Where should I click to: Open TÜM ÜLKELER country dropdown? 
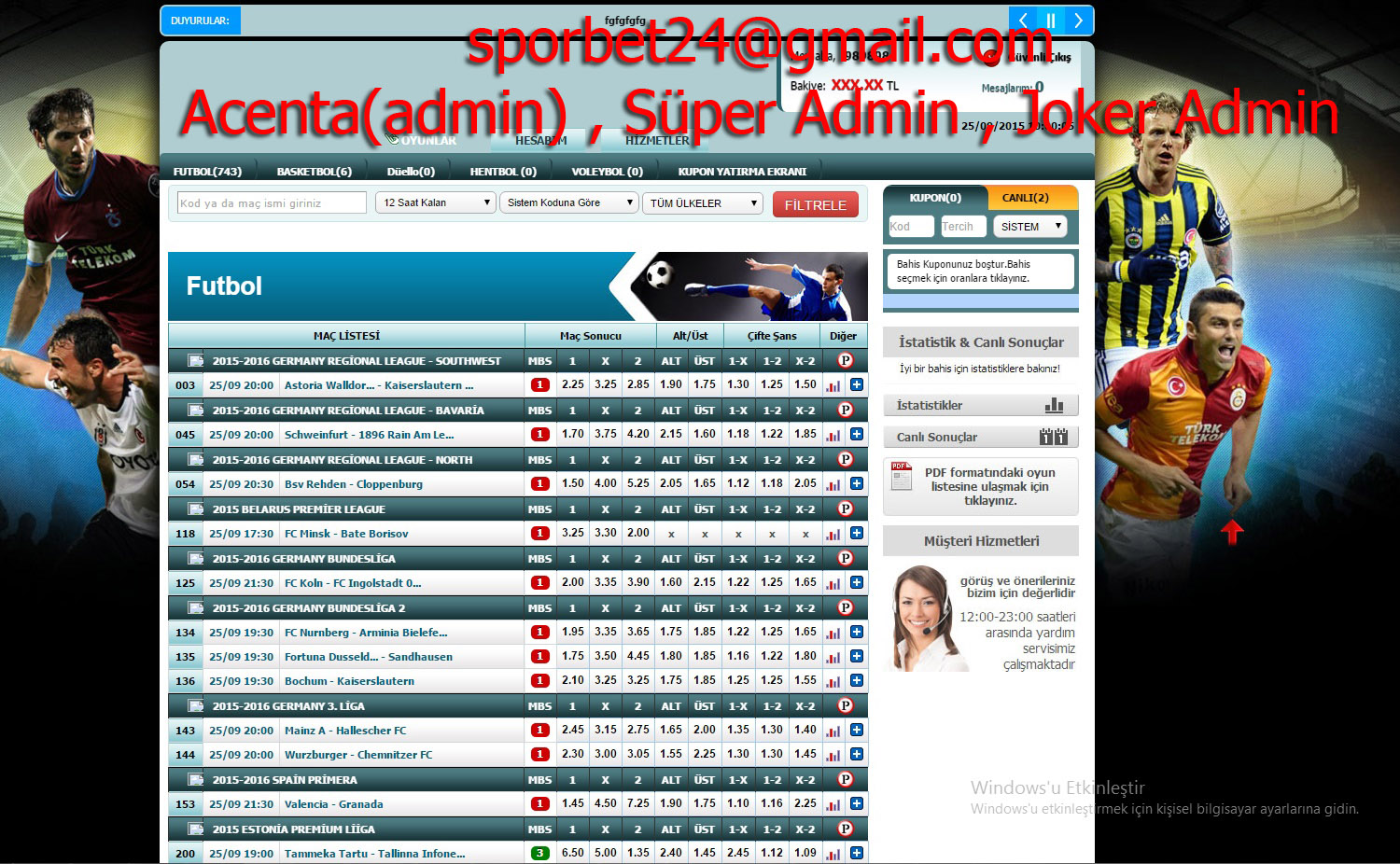click(x=703, y=202)
